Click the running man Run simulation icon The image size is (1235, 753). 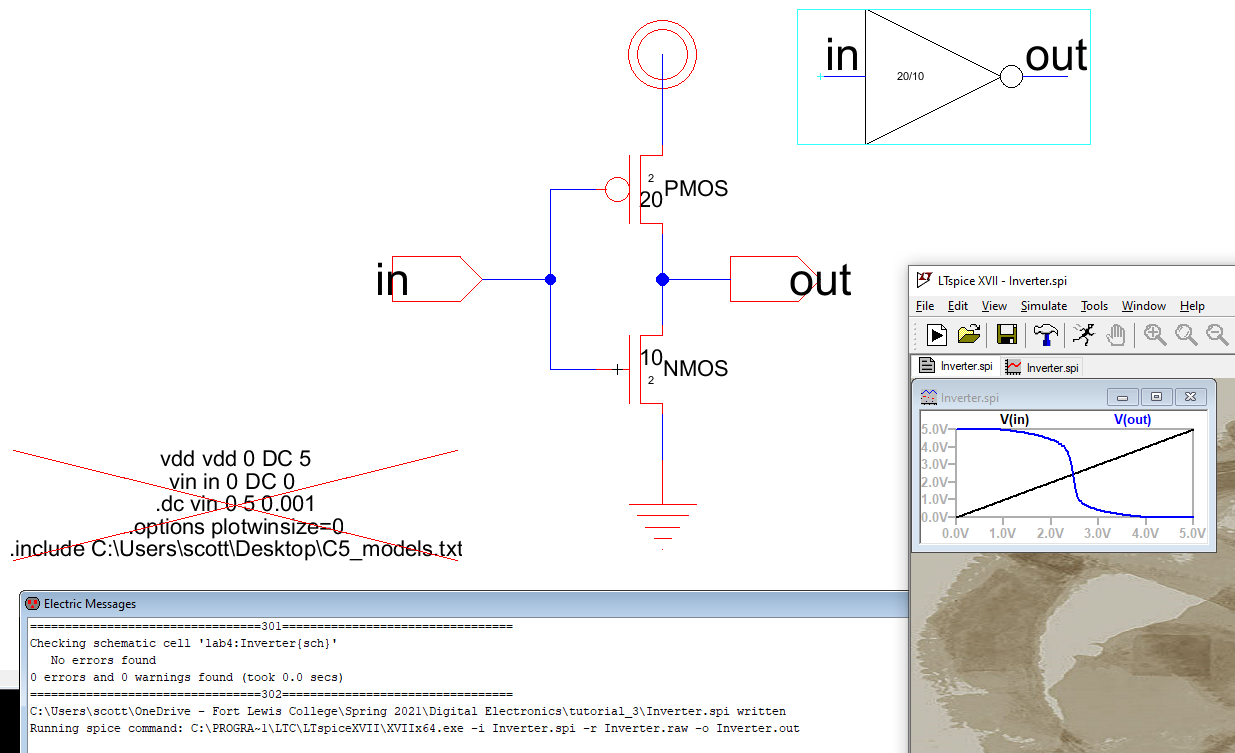(1083, 335)
